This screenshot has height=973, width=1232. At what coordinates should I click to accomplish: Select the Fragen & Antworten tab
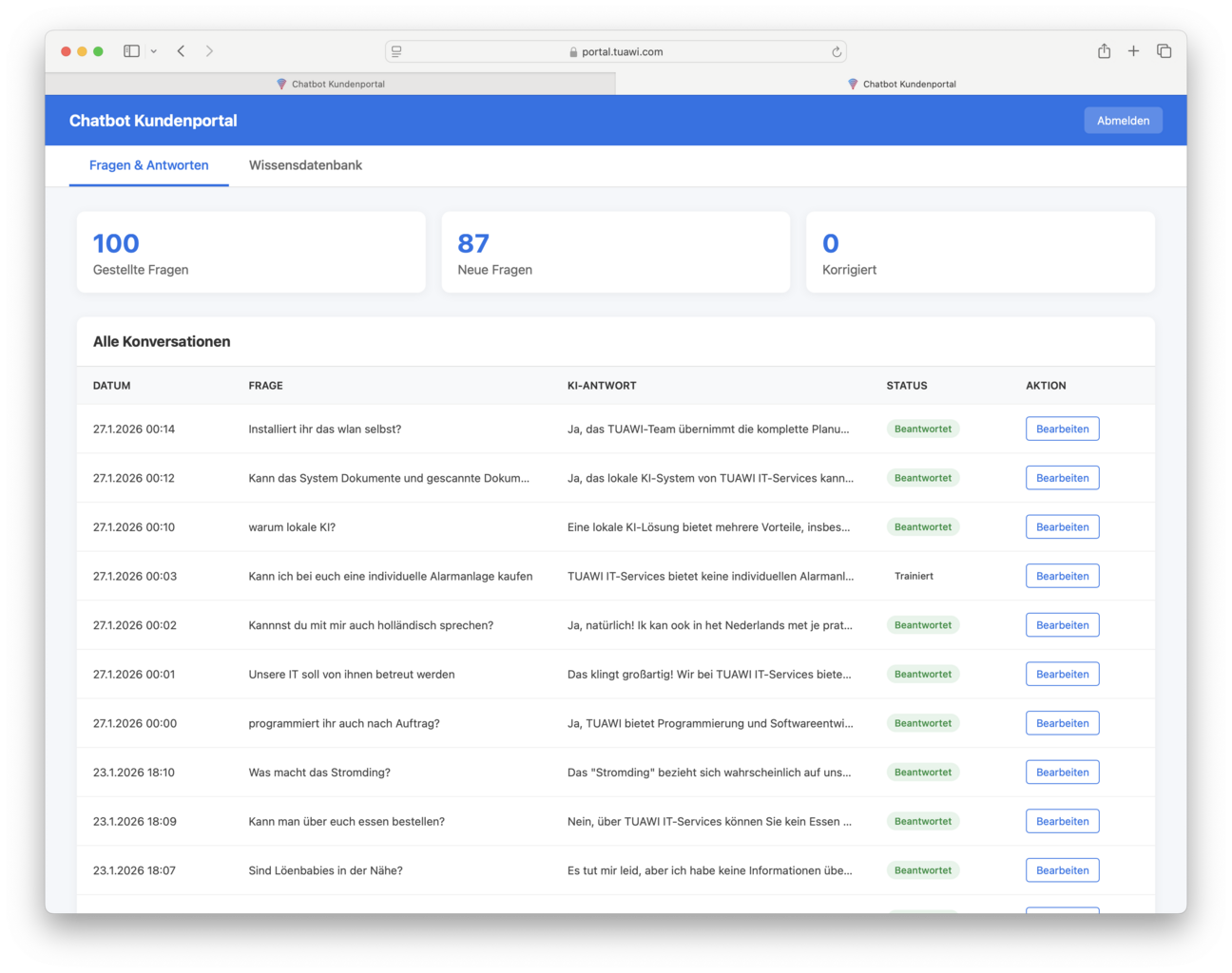(x=148, y=165)
